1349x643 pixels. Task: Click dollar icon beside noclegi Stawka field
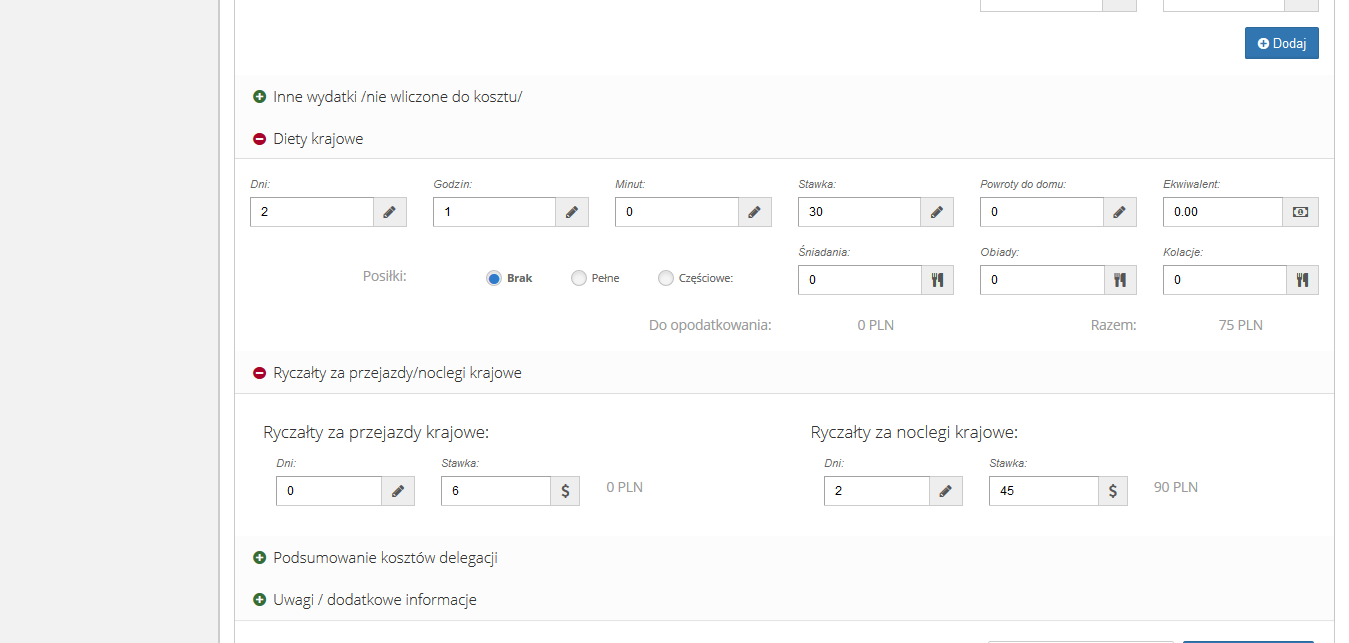click(x=1113, y=491)
